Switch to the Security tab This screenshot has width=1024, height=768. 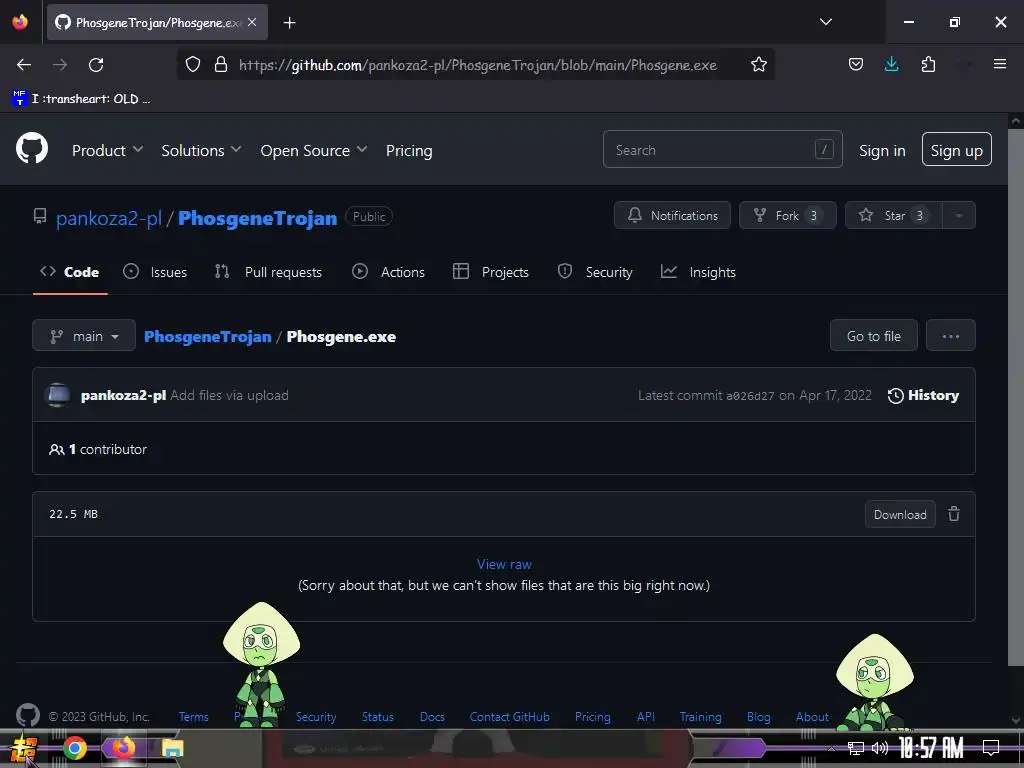595,272
